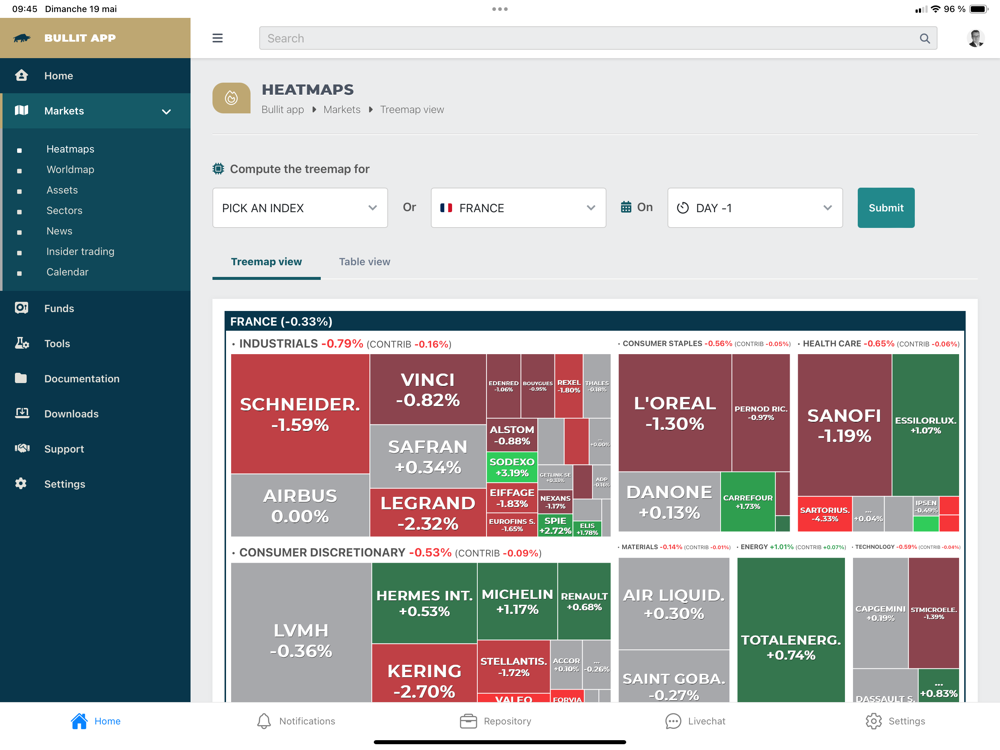The image size is (1000, 750).
Task: Click the Markets breadcrumb link
Action: [x=342, y=110]
